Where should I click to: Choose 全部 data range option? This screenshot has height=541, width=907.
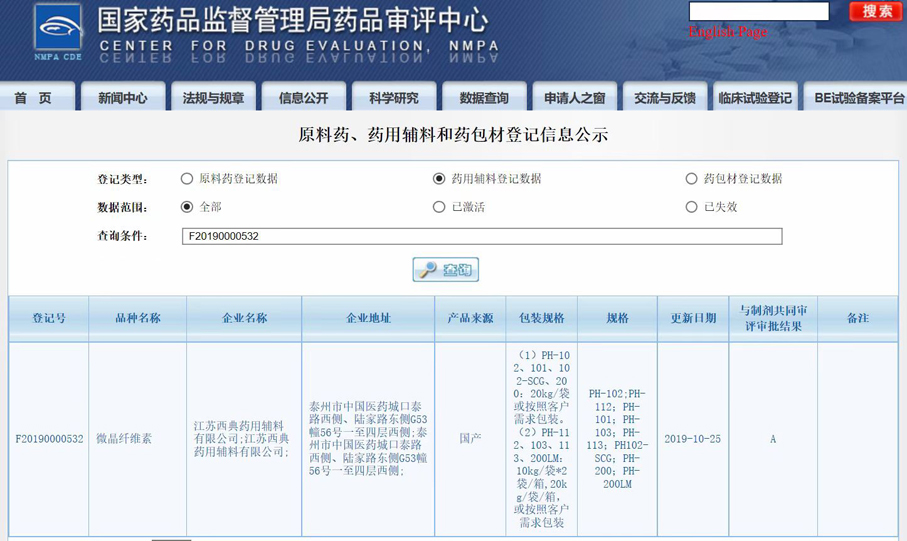coord(187,207)
